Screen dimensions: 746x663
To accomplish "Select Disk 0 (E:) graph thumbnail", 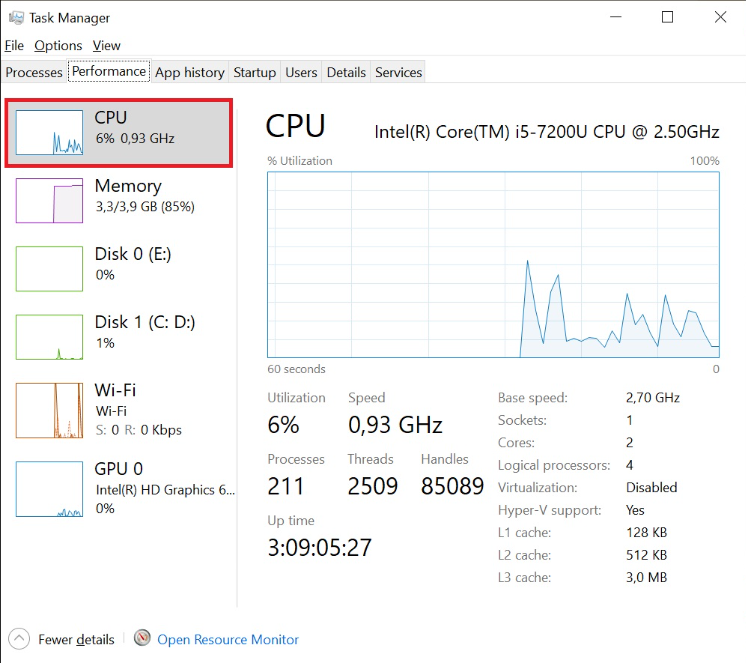I will 49,268.
